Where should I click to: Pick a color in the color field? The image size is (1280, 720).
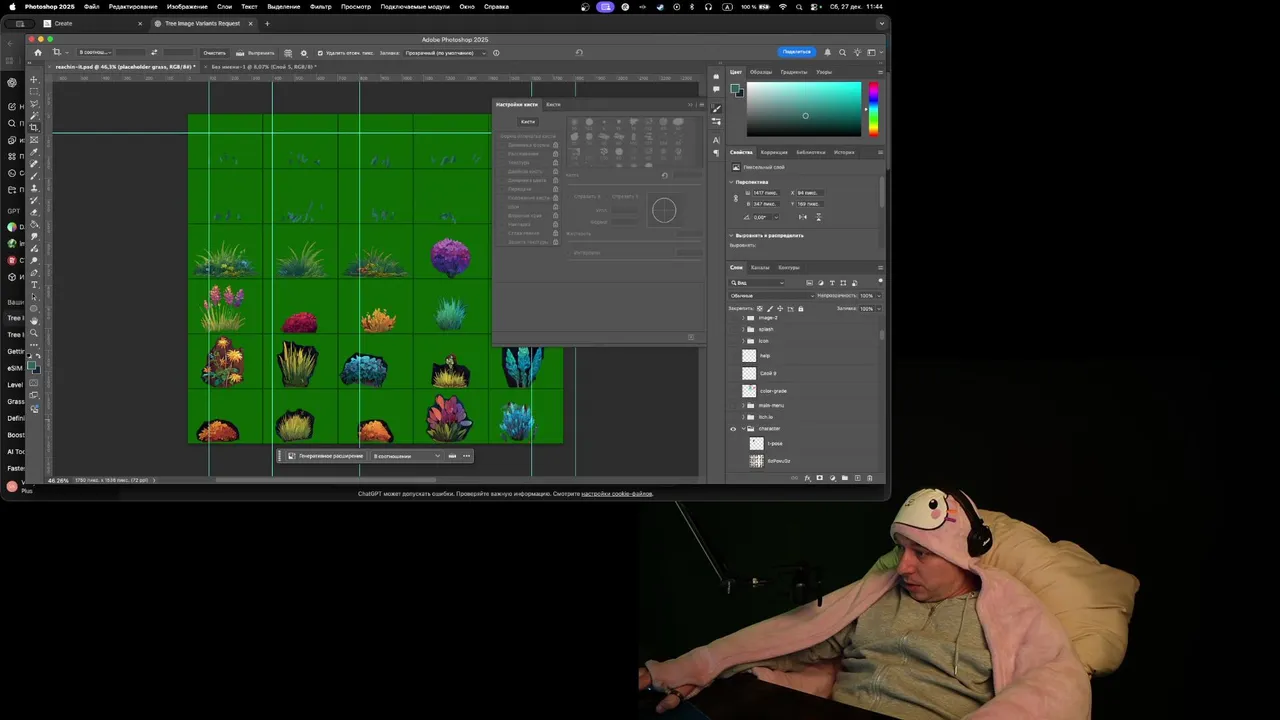[x=803, y=108]
